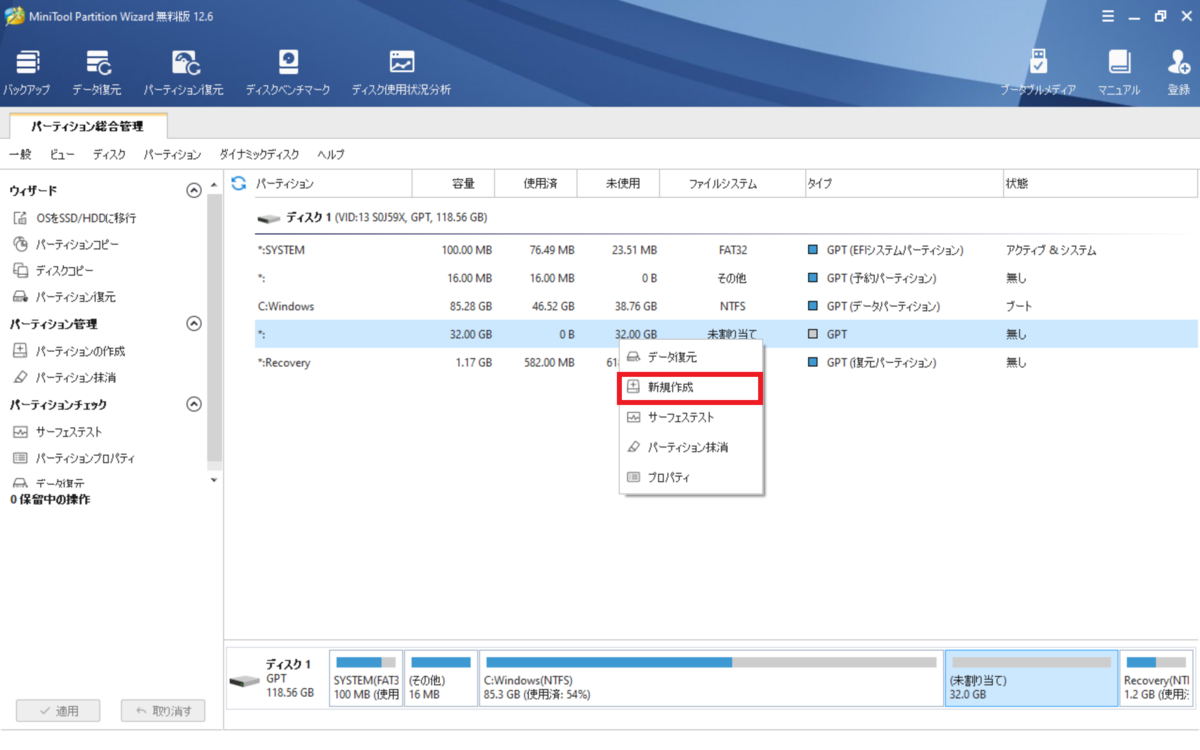Click GPT (EFIシステムパーティション) type cell
The height and width of the screenshot is (750, 1200).
pyautogui.click(x=885, y=250)
